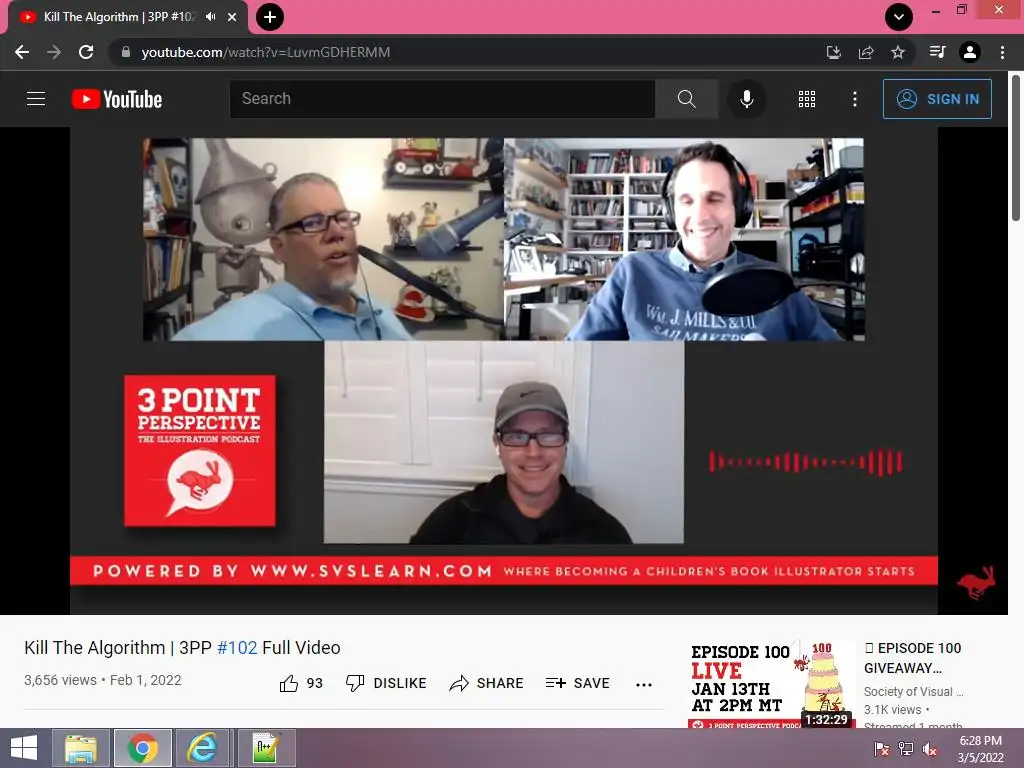Click the address bar lock icon
The image size is (1024, 768).
pos(126,52)
